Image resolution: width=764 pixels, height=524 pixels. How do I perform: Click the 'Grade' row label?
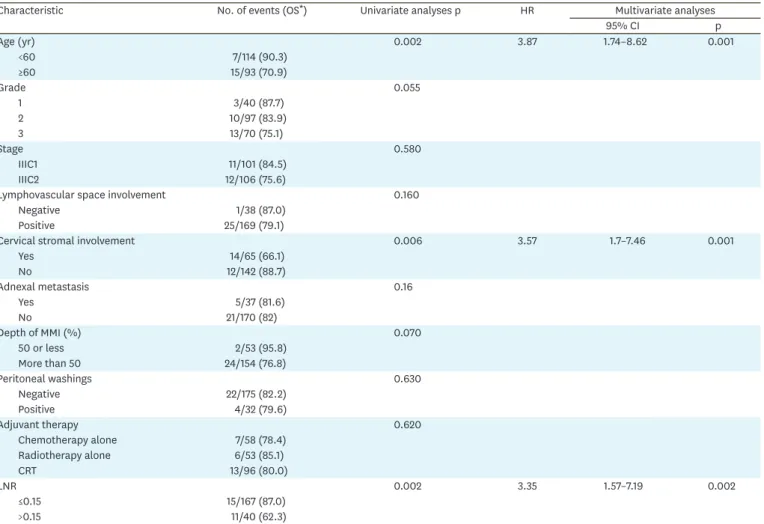tap(13, 88)
